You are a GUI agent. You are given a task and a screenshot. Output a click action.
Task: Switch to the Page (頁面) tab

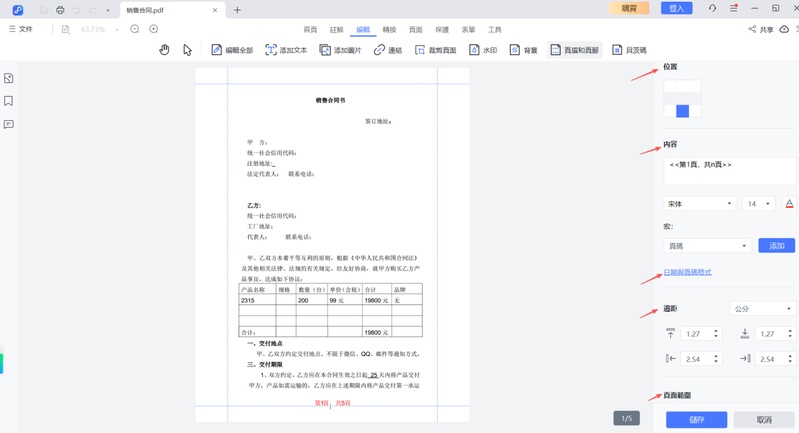(416, 30)
